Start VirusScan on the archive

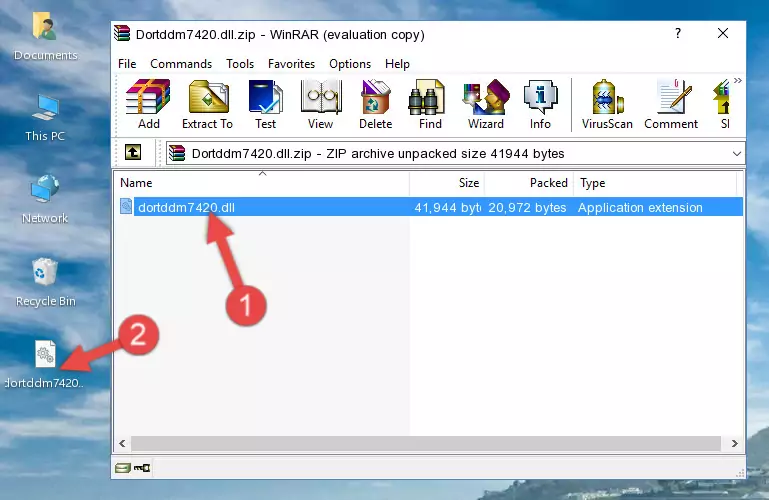(x=607, y=104)
